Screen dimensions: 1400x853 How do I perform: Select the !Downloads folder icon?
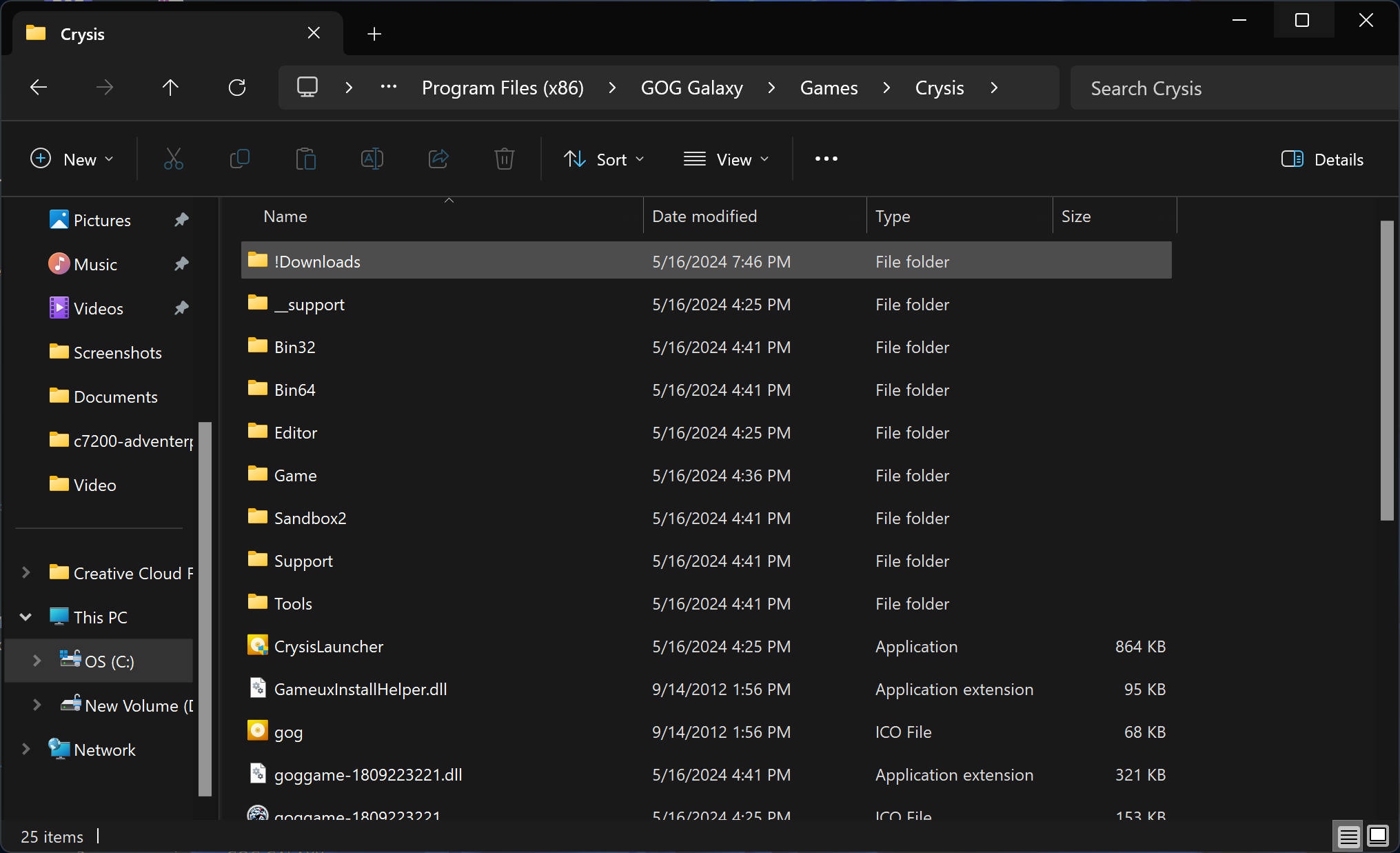tap(258, 260)
